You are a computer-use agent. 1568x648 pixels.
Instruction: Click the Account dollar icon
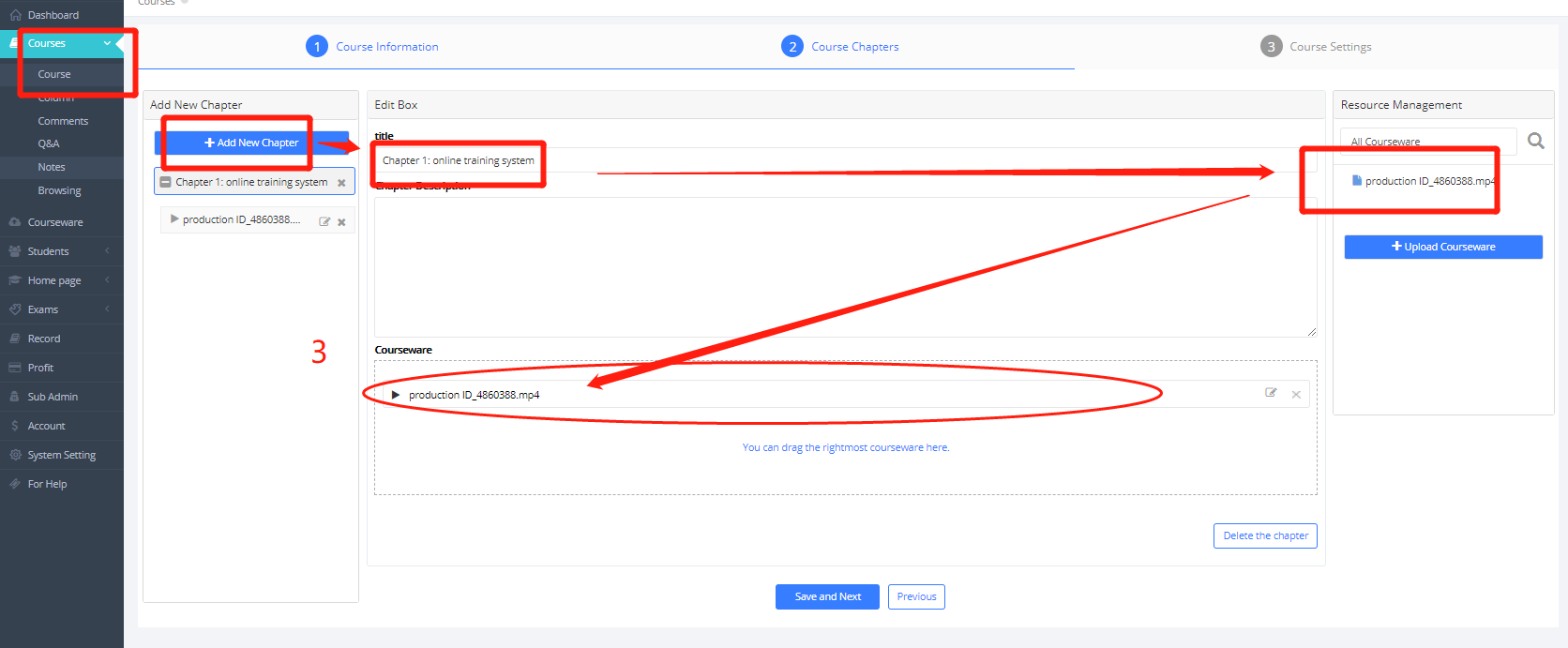(x=15, y=426)
